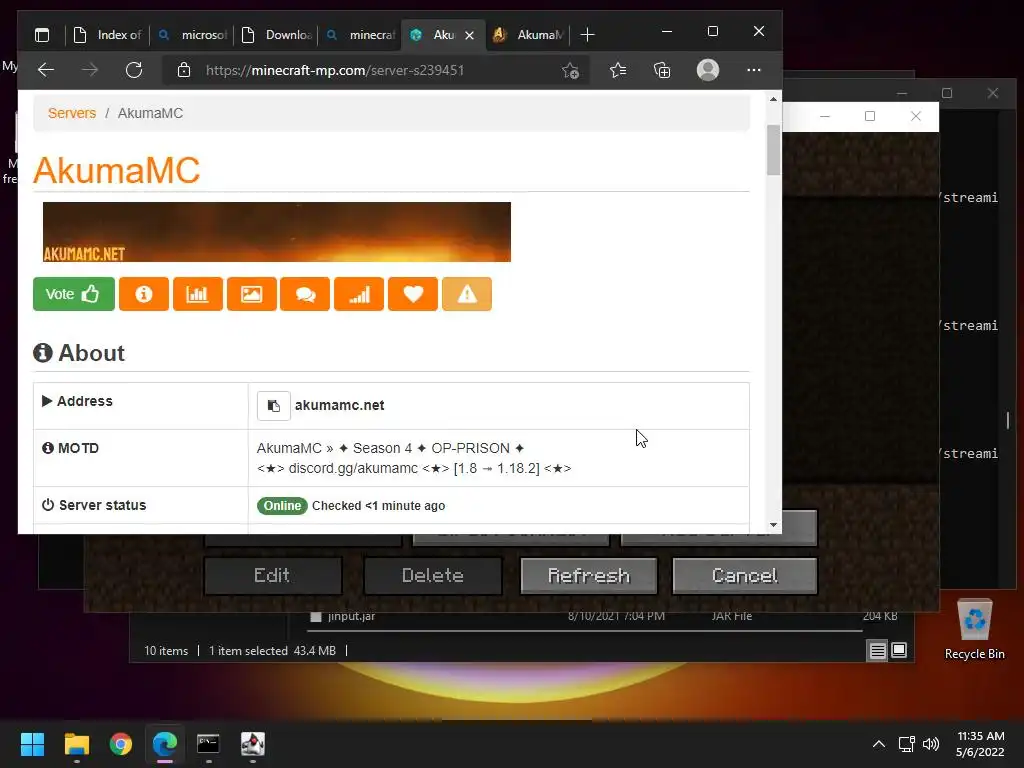Expand the Address disclosure triangle
This screenshot has height=768, width=1024.
pos(47,400)
